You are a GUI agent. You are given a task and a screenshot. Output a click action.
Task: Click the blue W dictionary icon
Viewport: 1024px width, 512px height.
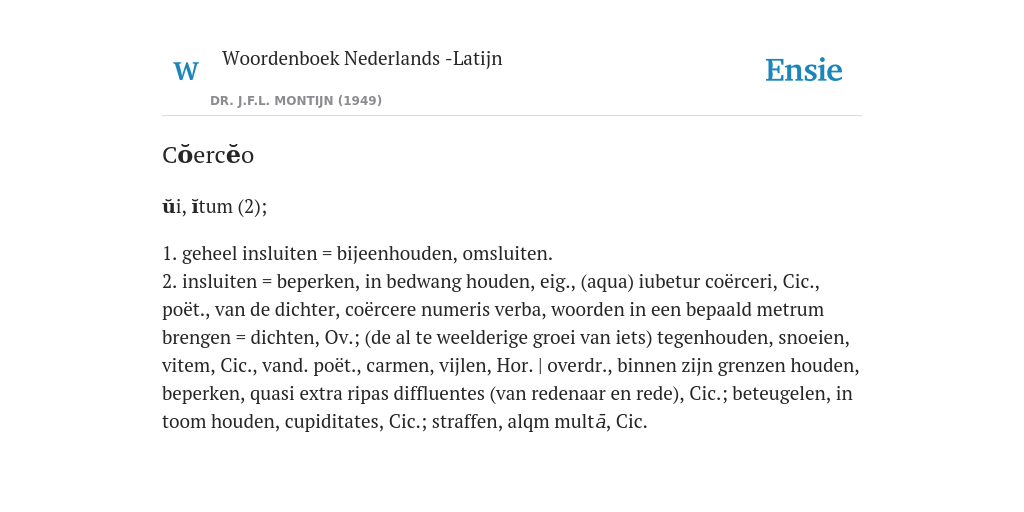point(186,71)
